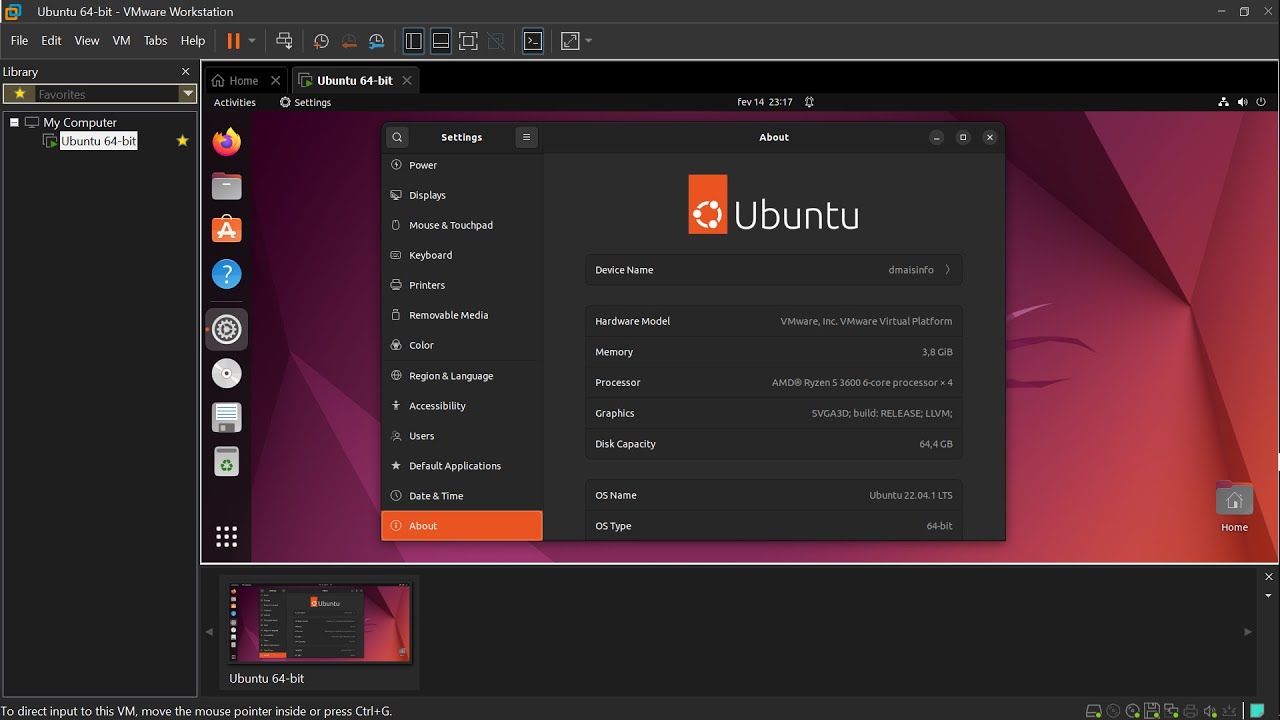Open the thumbnail bar options dropdown arrow
1280x720 pixels.
[1269, 595]
